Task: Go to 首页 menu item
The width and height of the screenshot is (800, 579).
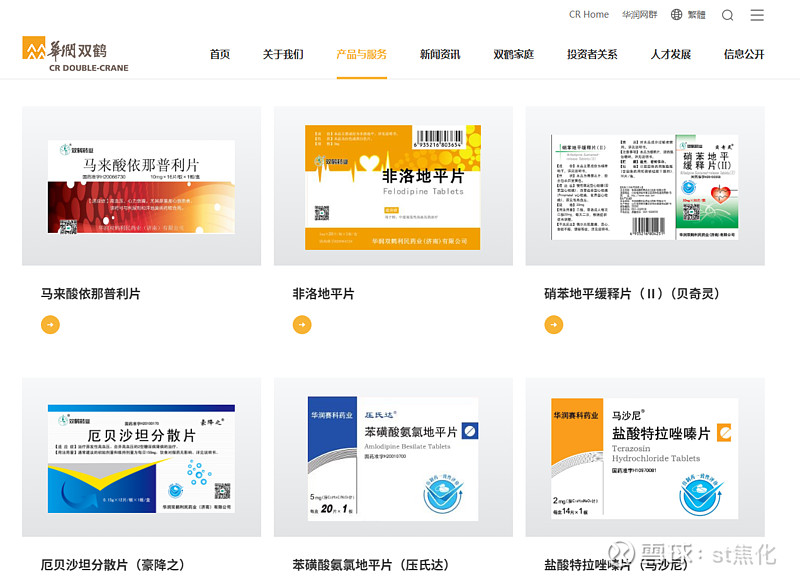Action: point(220,54)
